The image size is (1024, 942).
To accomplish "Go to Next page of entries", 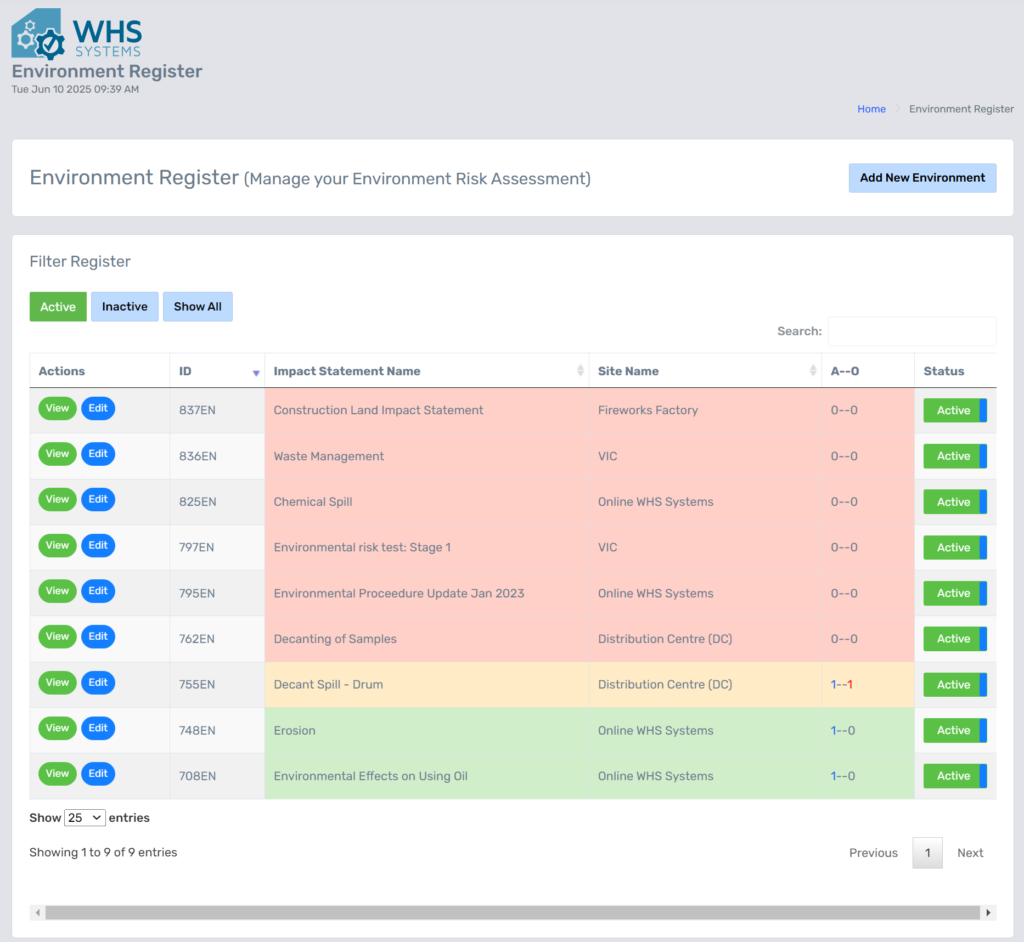I will point(970,853).
